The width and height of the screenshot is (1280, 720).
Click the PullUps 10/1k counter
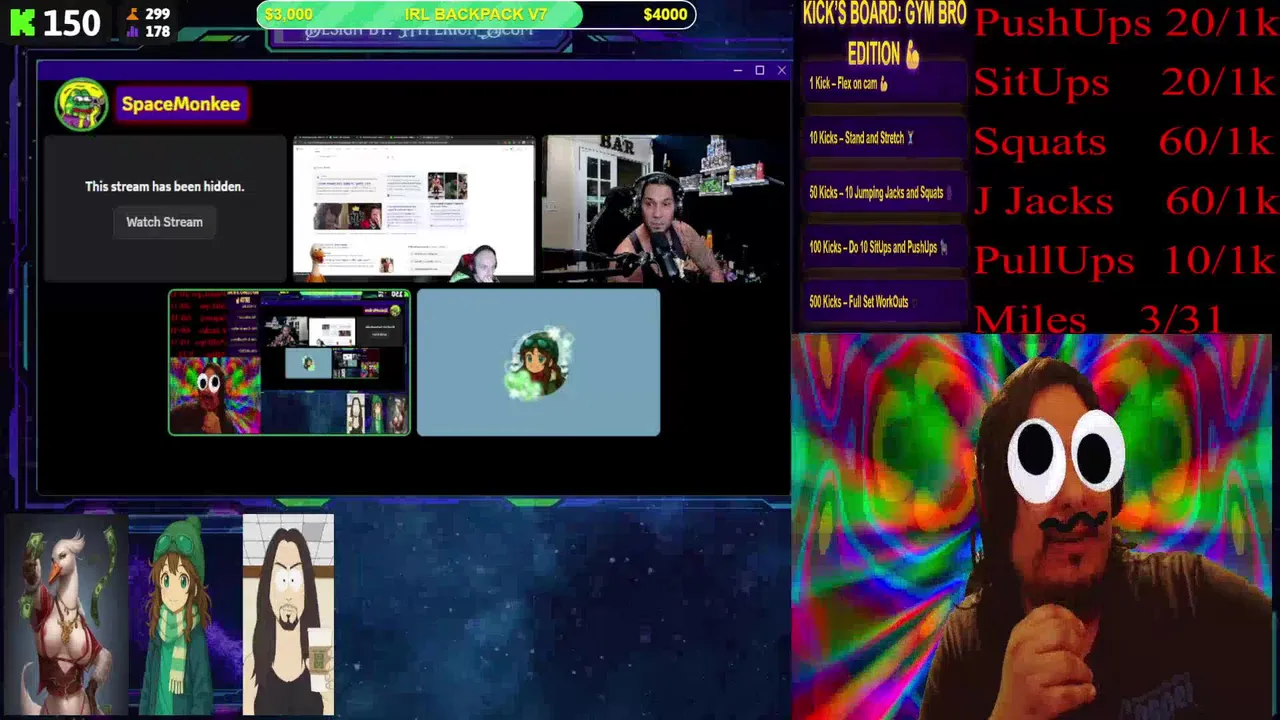point(1125,260)
